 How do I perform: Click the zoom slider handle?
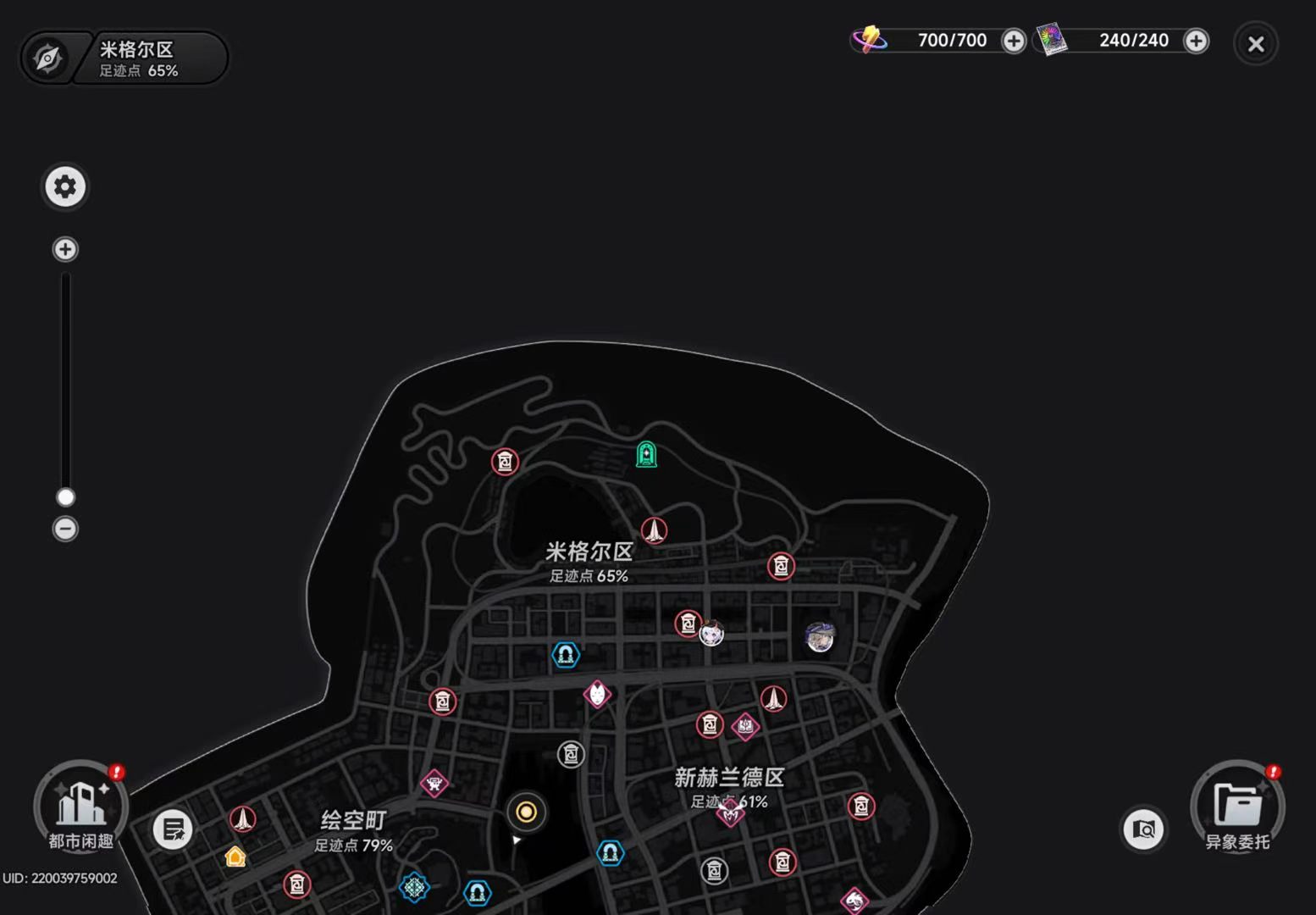[x=65, y=496]
